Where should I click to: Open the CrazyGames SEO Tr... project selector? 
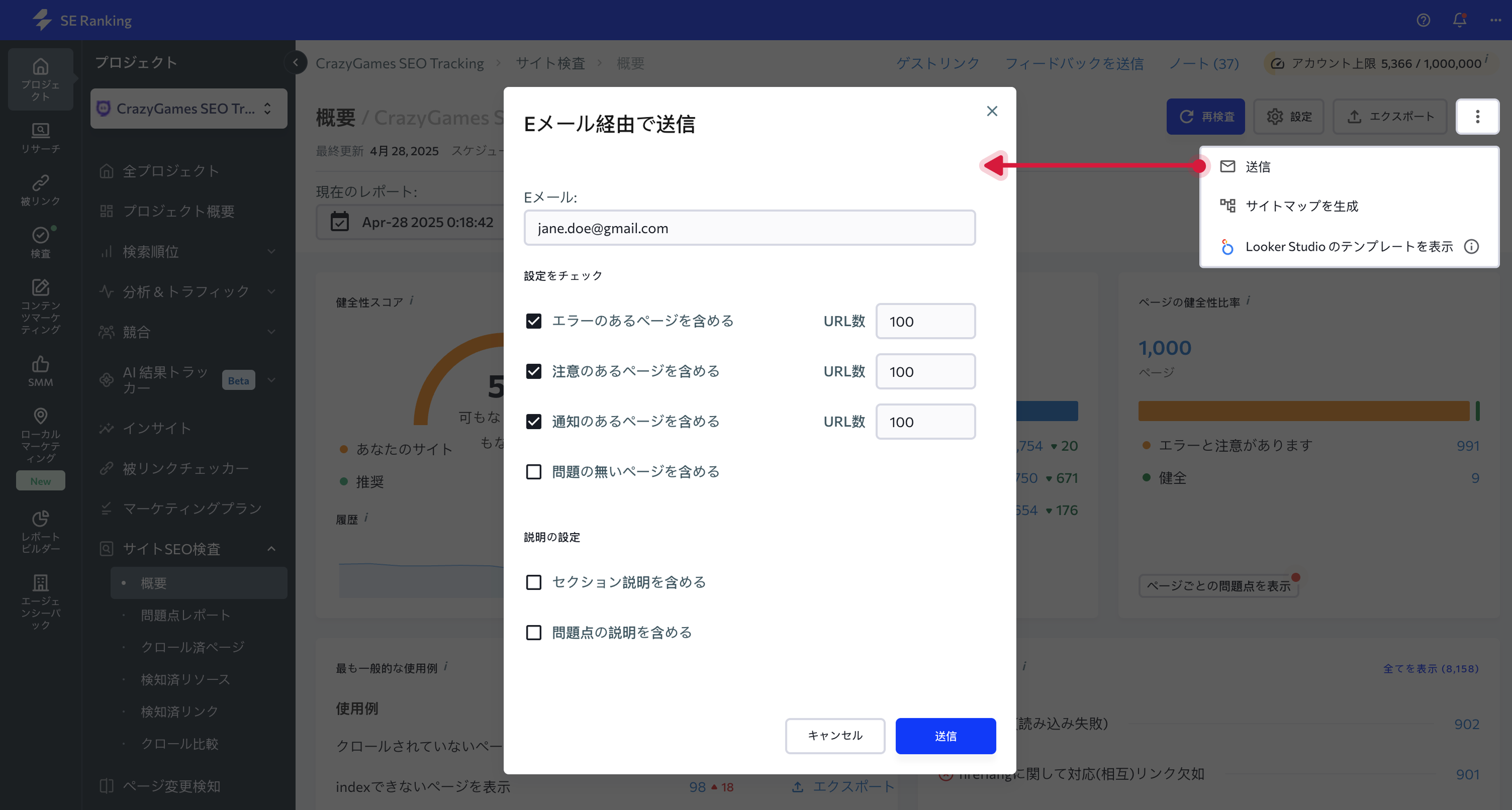point(188,108)
